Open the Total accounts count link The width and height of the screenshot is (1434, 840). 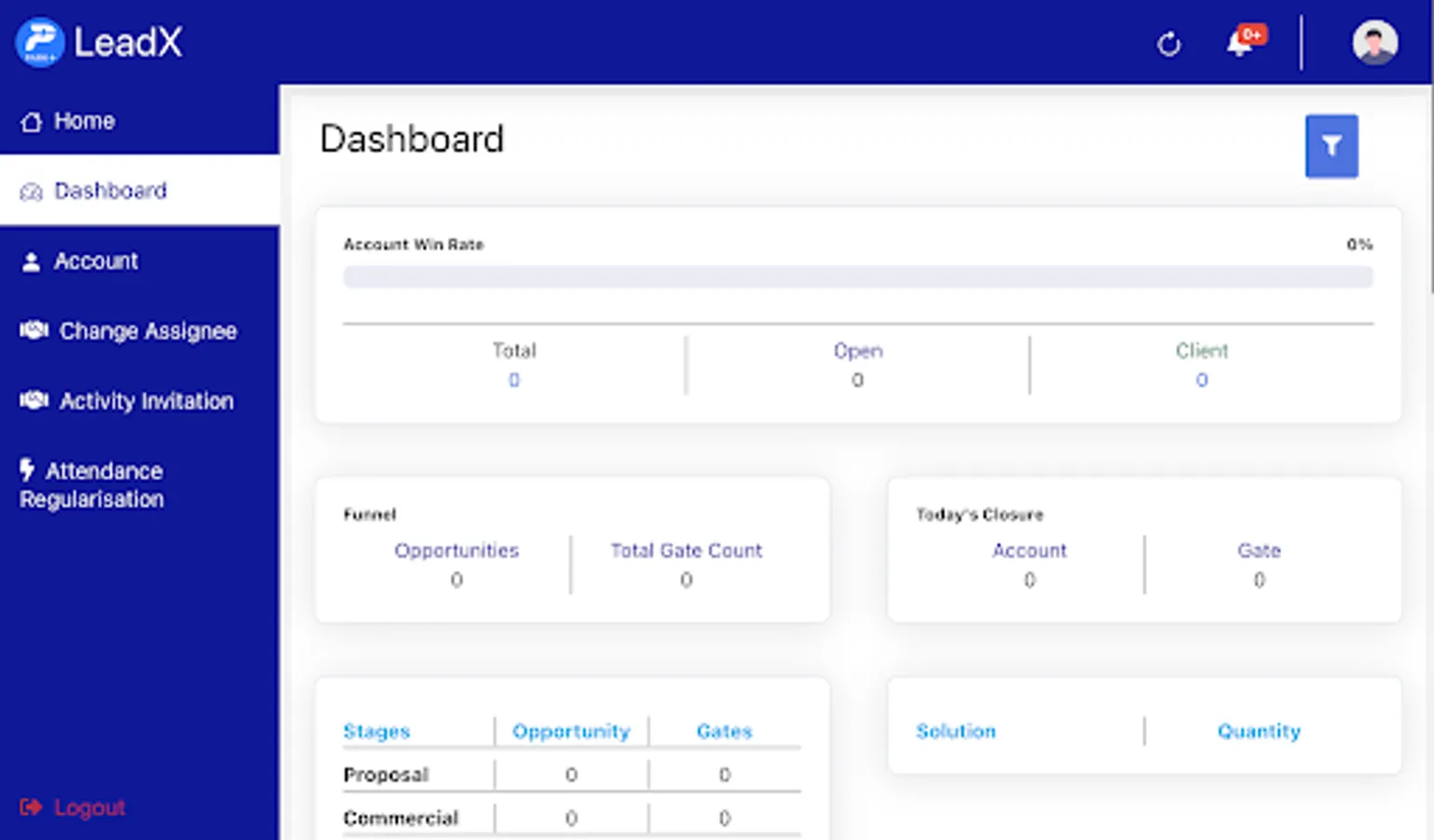(514, 380)
